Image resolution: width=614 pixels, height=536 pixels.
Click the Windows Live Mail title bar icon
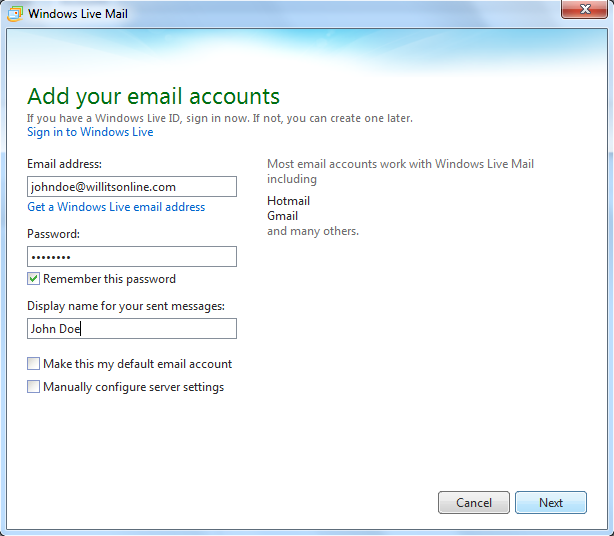click(15, 14)
